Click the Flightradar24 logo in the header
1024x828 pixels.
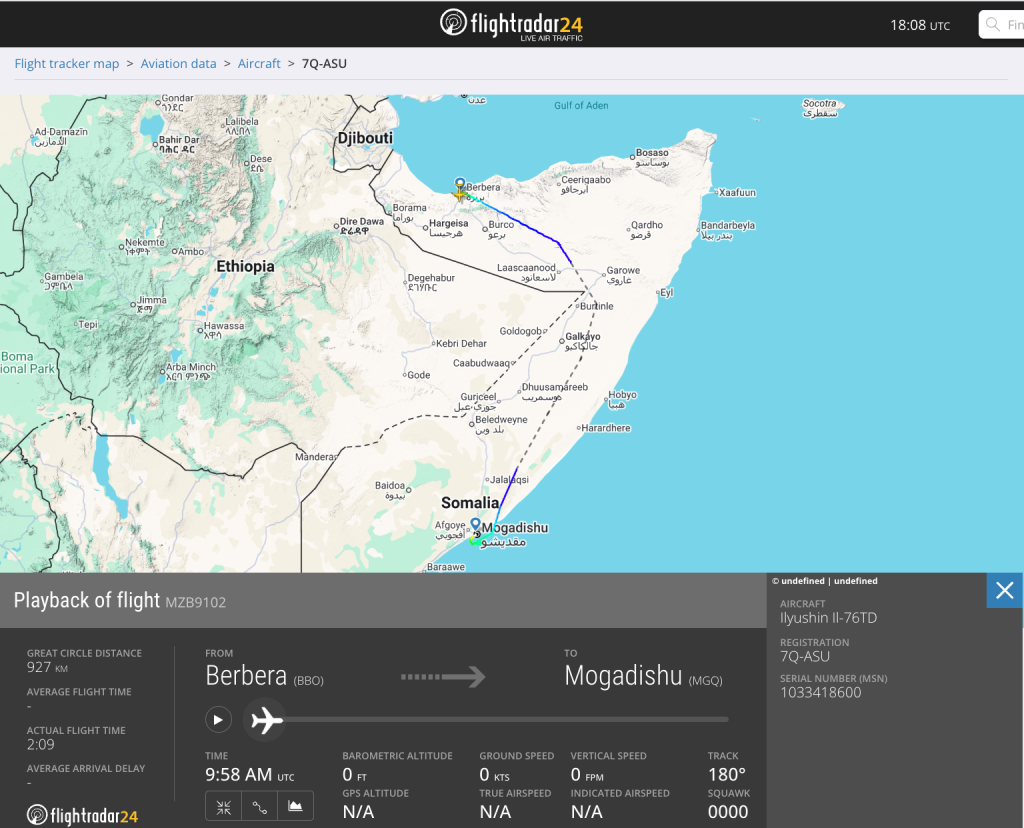click(511, 24)
